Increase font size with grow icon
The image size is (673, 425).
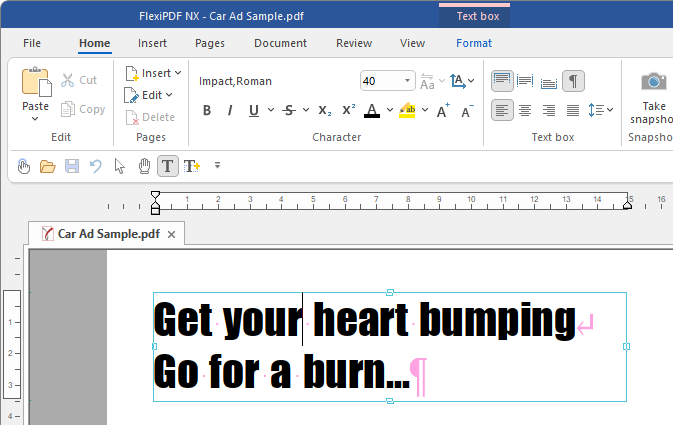(x=444, y=110)
